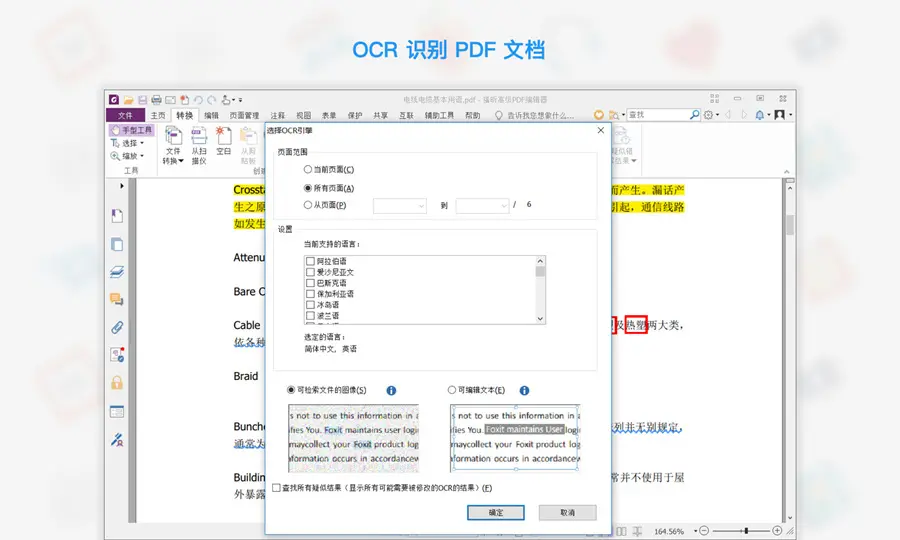
Task: Enable the 查找所有疑似结果 checkbox
Action: (277, 488)
